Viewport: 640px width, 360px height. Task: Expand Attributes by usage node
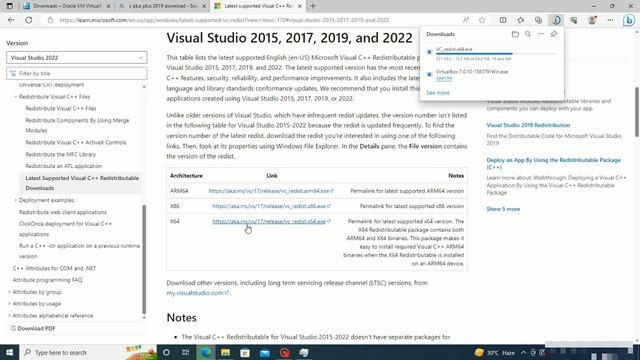(x=9, y=304)
